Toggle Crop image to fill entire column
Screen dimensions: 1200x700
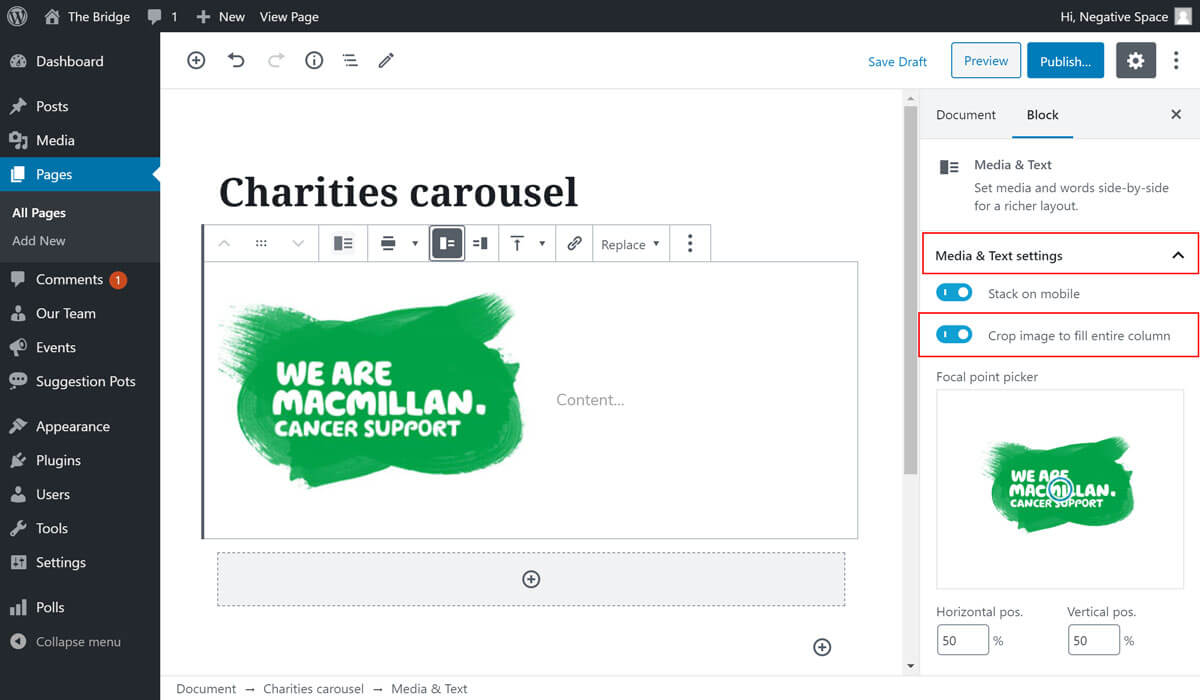coord(954,335)
